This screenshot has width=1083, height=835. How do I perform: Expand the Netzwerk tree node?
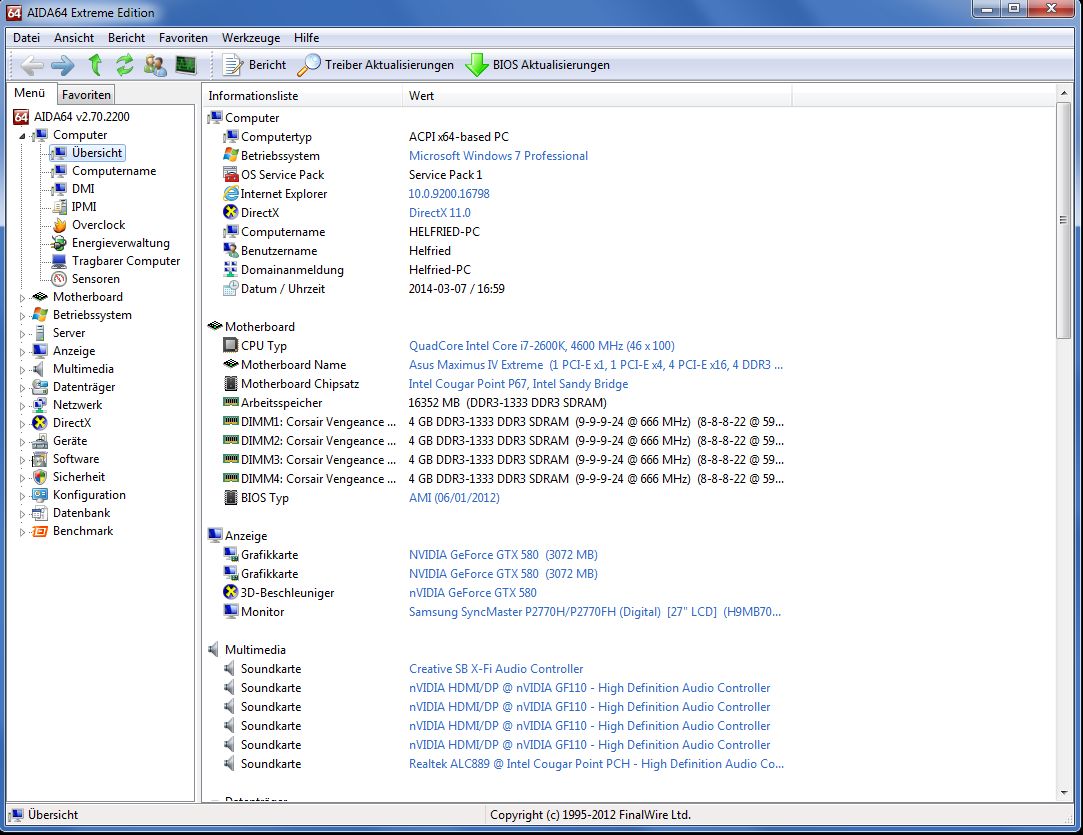click(x=23, y=405)
